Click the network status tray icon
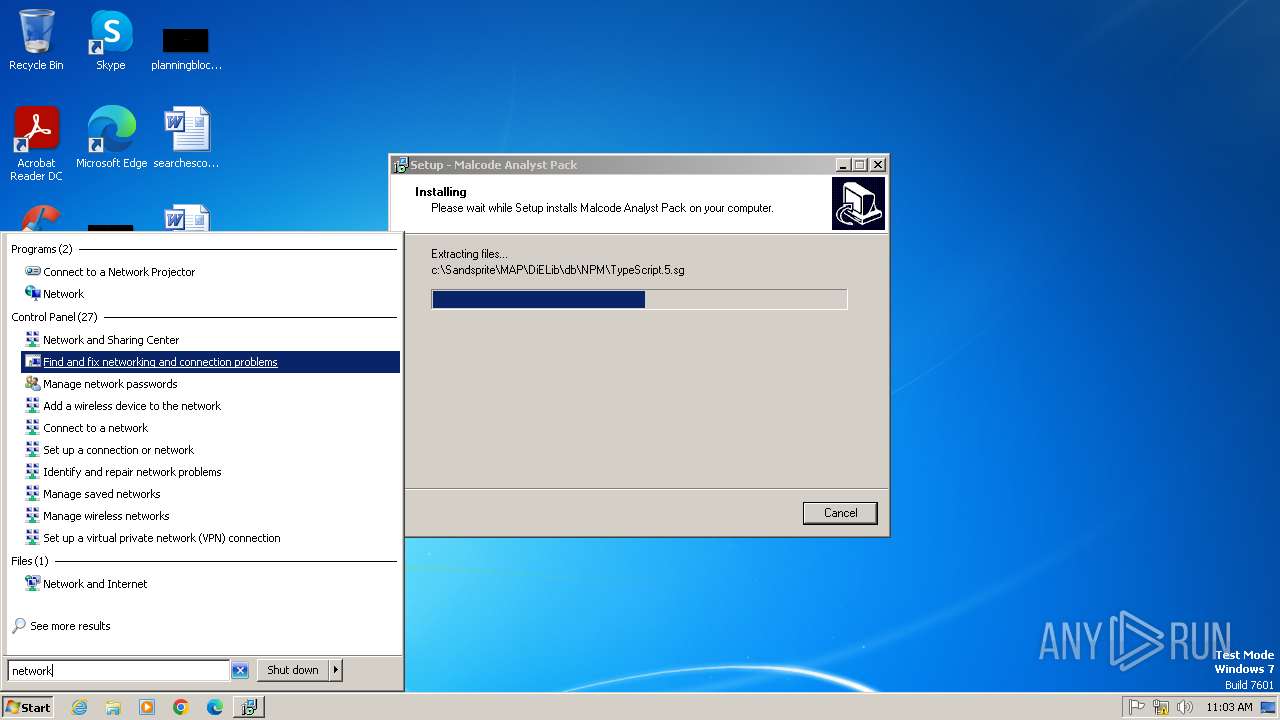The image size is (1280, 720). tap(1161, 707)
